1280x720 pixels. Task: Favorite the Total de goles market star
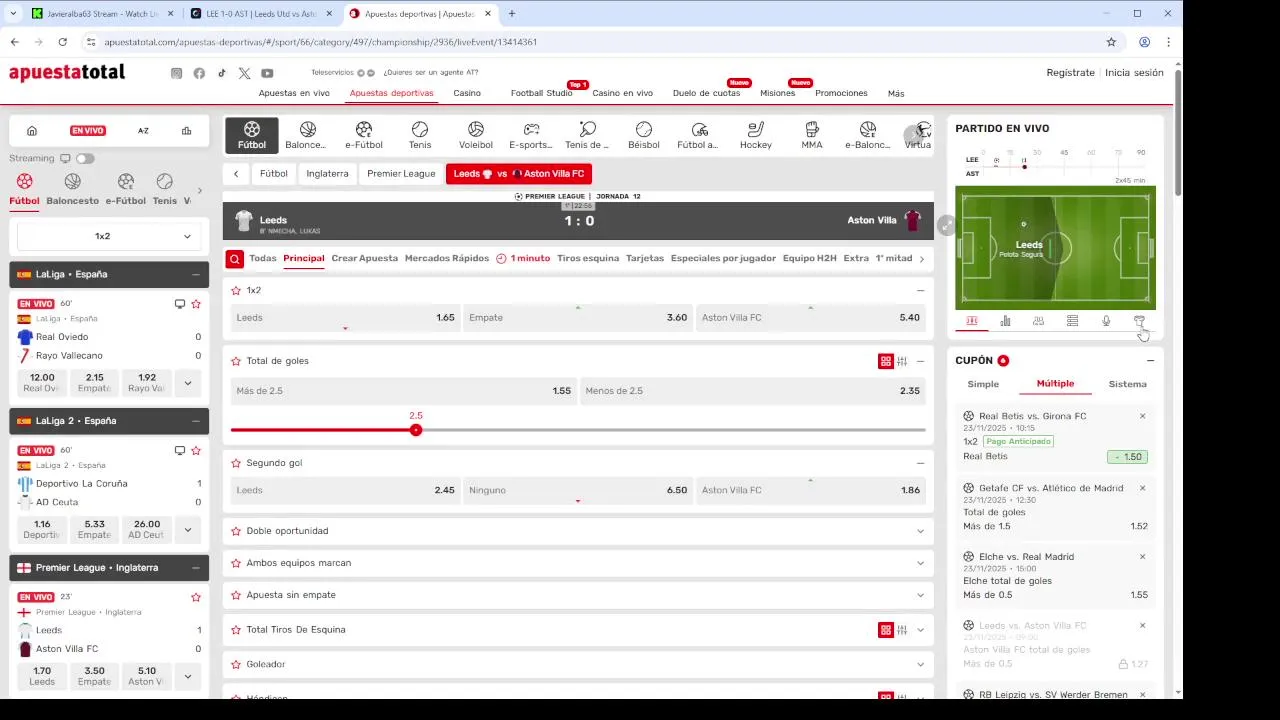point(236,361)
